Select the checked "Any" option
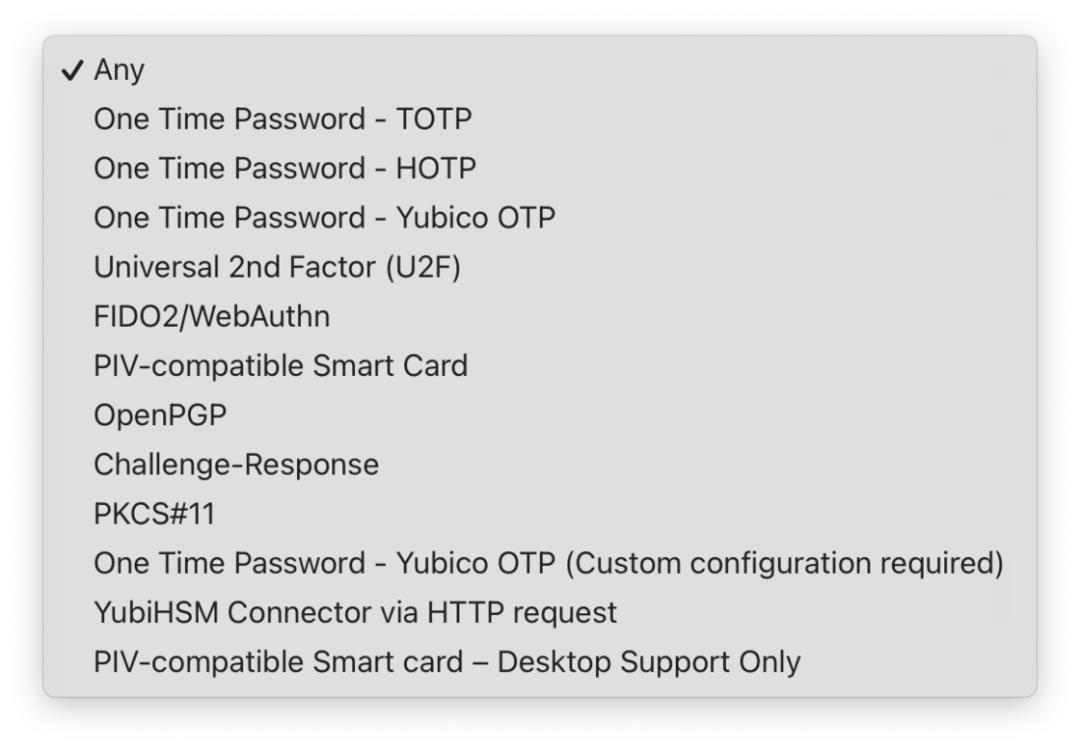This screenshot has height=748, width=1080. (119, 70)
